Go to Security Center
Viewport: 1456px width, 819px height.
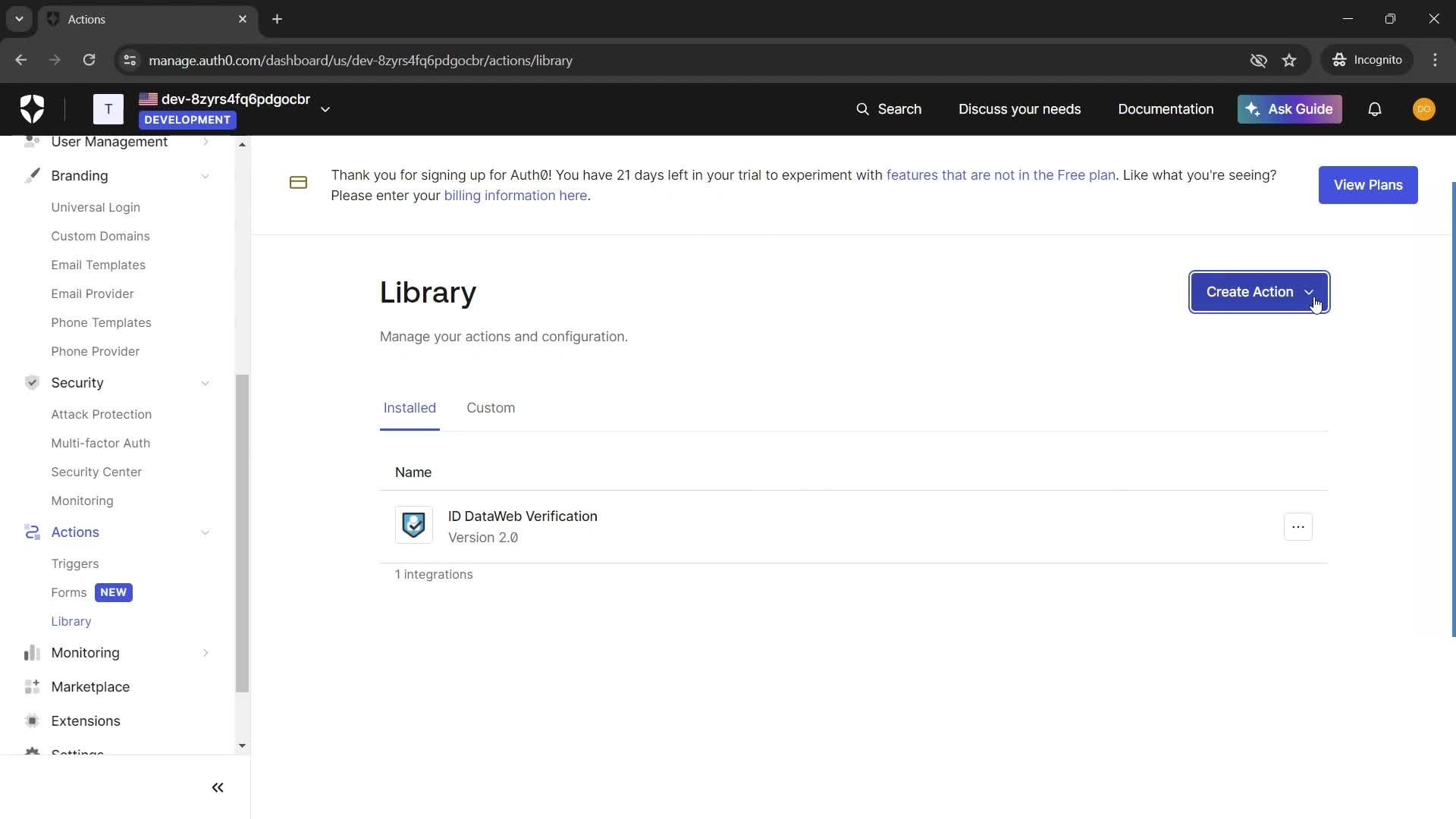coord(96,472)
